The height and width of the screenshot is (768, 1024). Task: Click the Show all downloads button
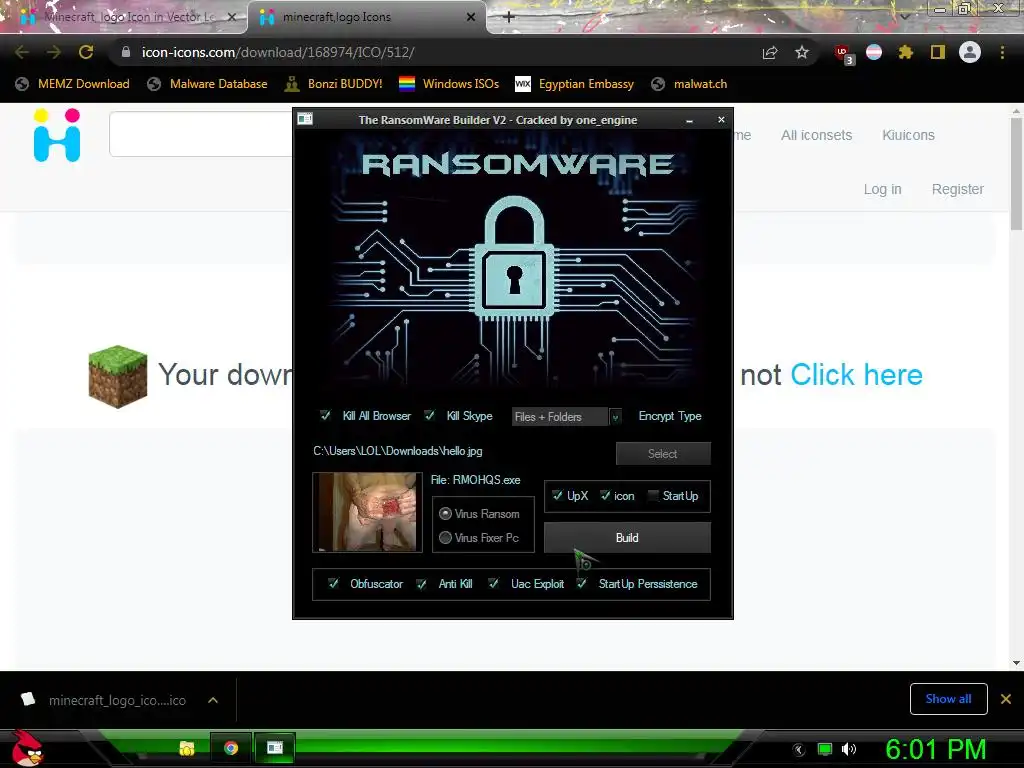pyautogui.click(x=948, y=699)
